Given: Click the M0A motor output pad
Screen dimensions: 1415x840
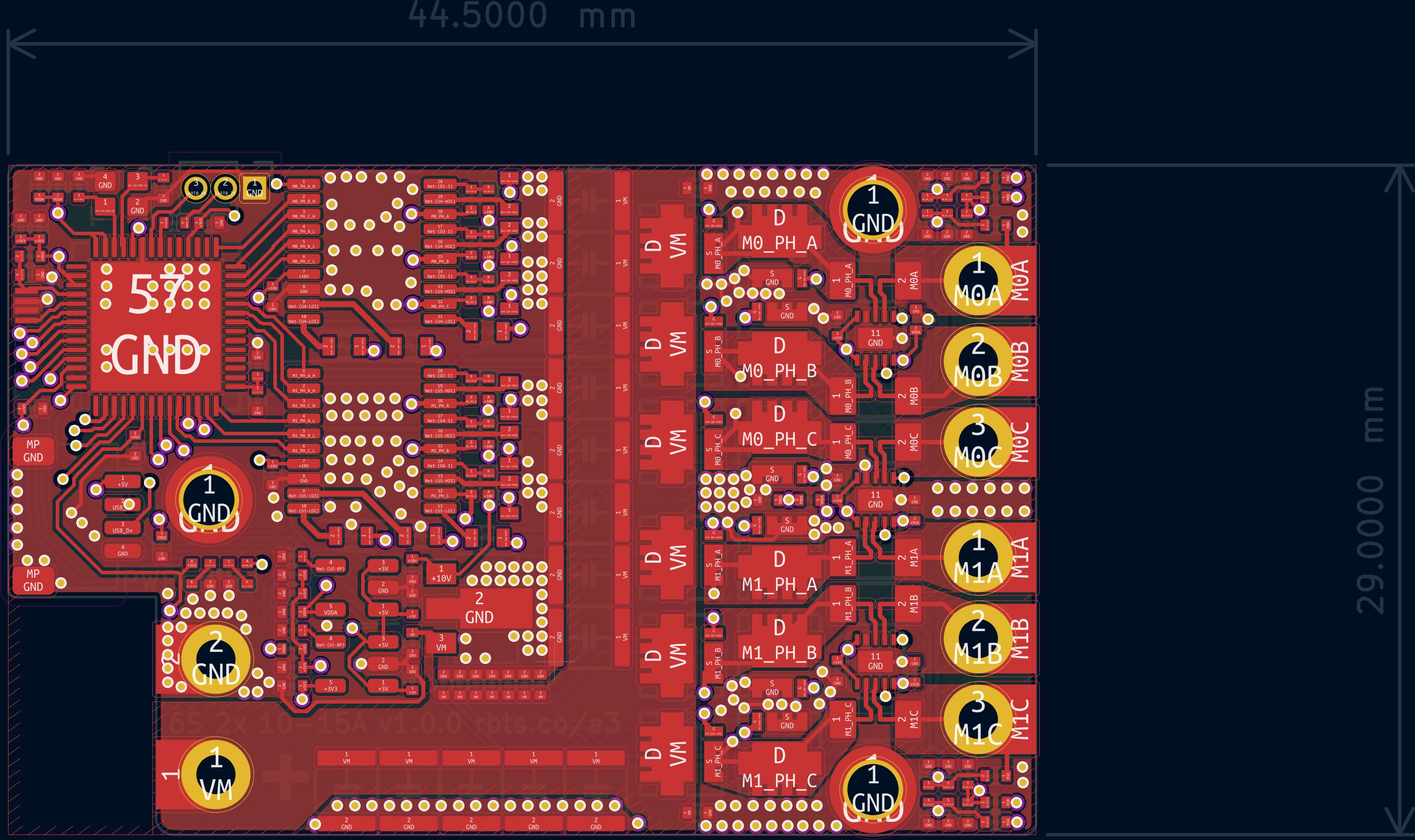Looking at the screenshot, I should (x=978, y=280).
